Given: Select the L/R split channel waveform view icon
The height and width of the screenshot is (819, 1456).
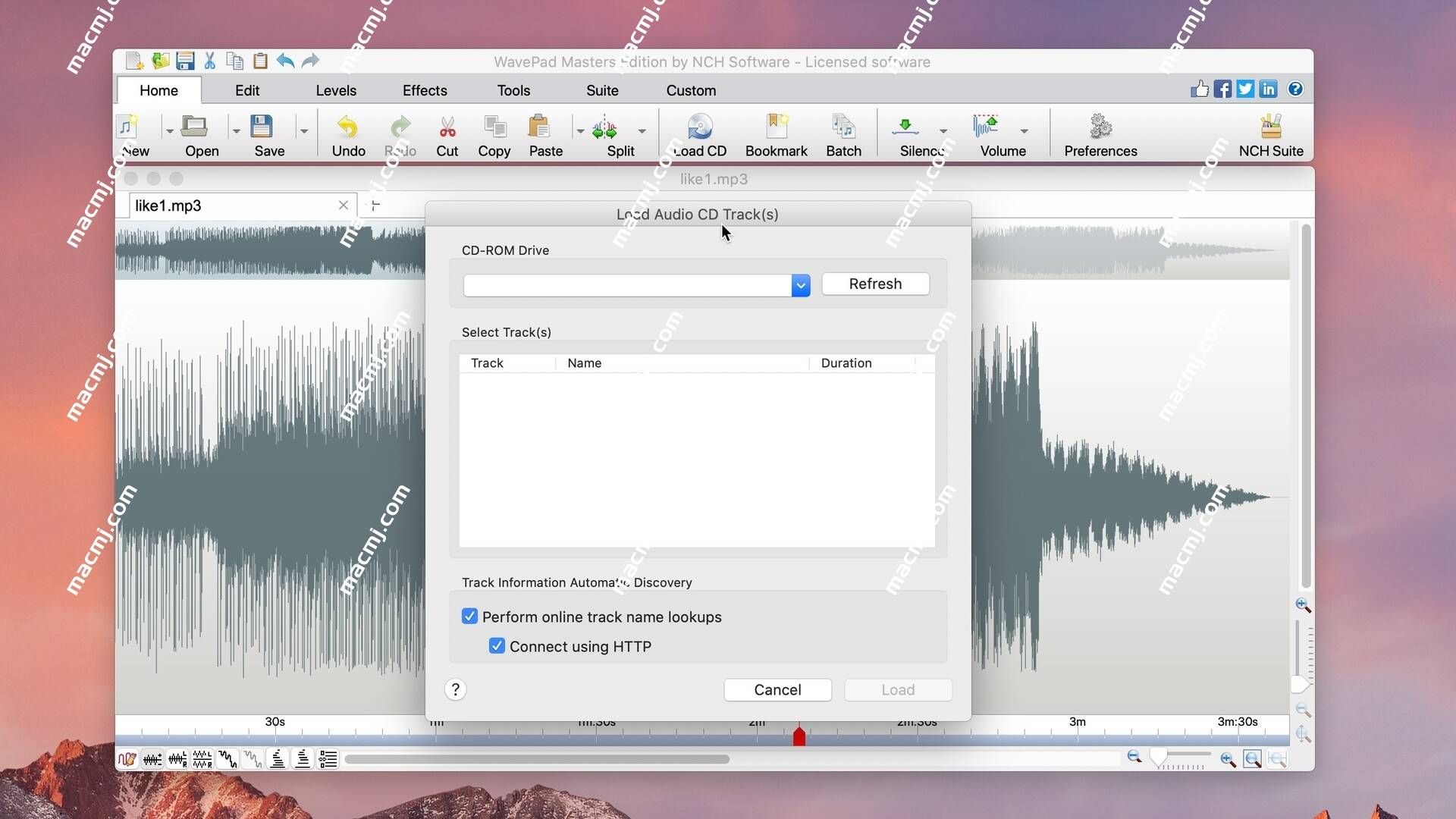Looking at the screenshot, I should click(x=202, y=759).
